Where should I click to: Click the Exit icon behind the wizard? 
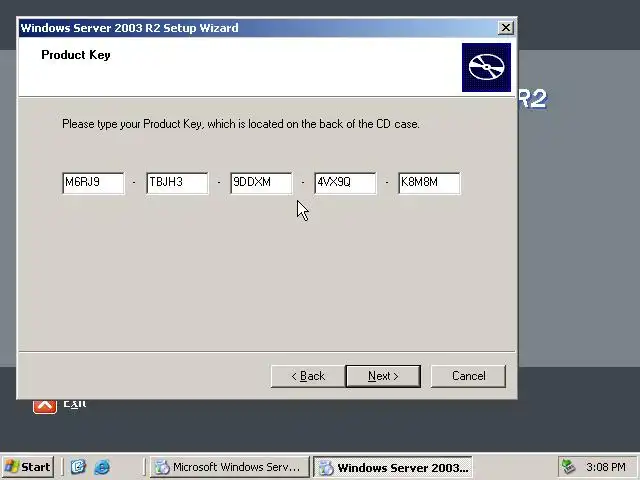(x=45, y=407)
